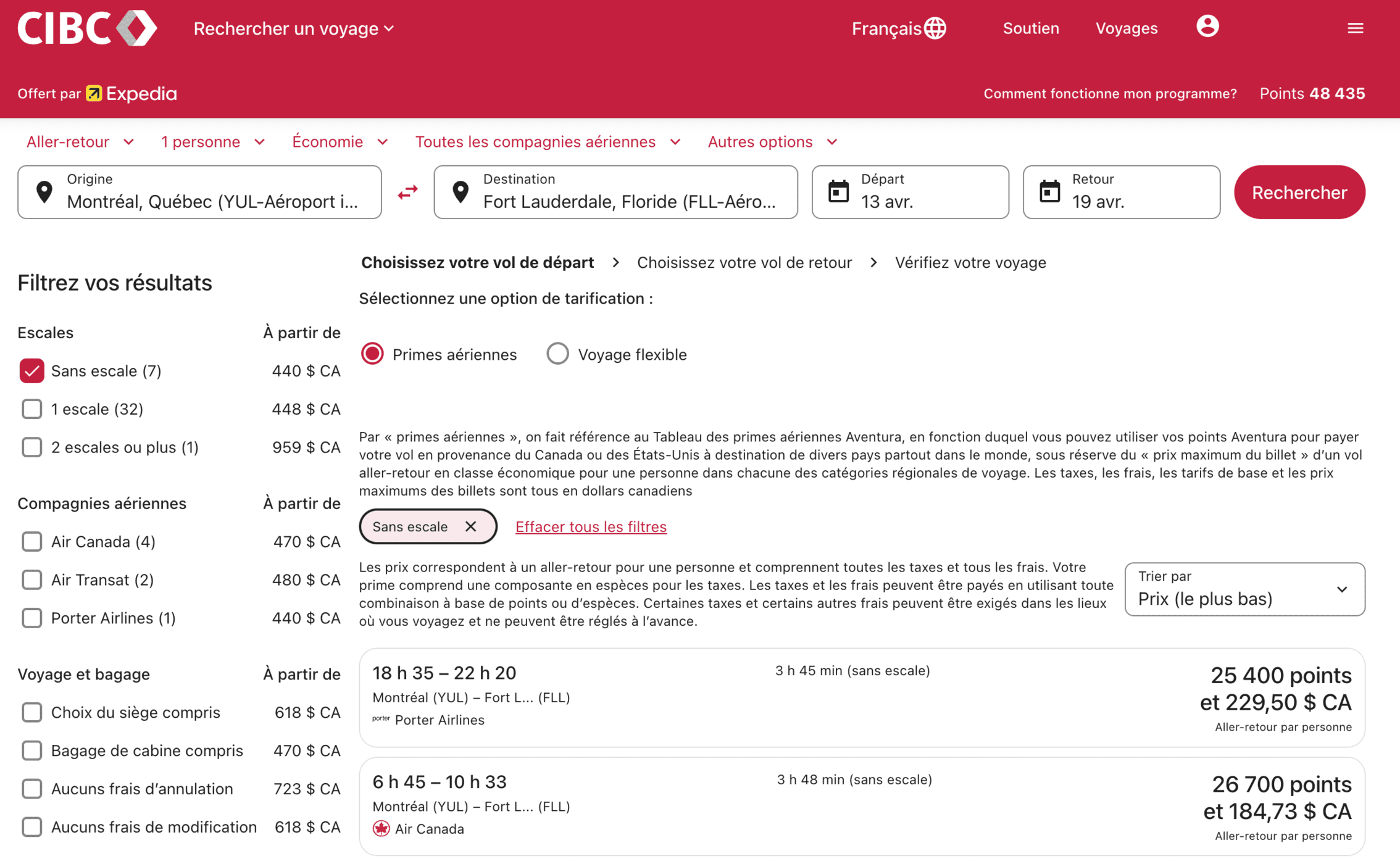Check the Air Canada airline filter
This screenshot has width=1400, height=864.
coord(31,542)
